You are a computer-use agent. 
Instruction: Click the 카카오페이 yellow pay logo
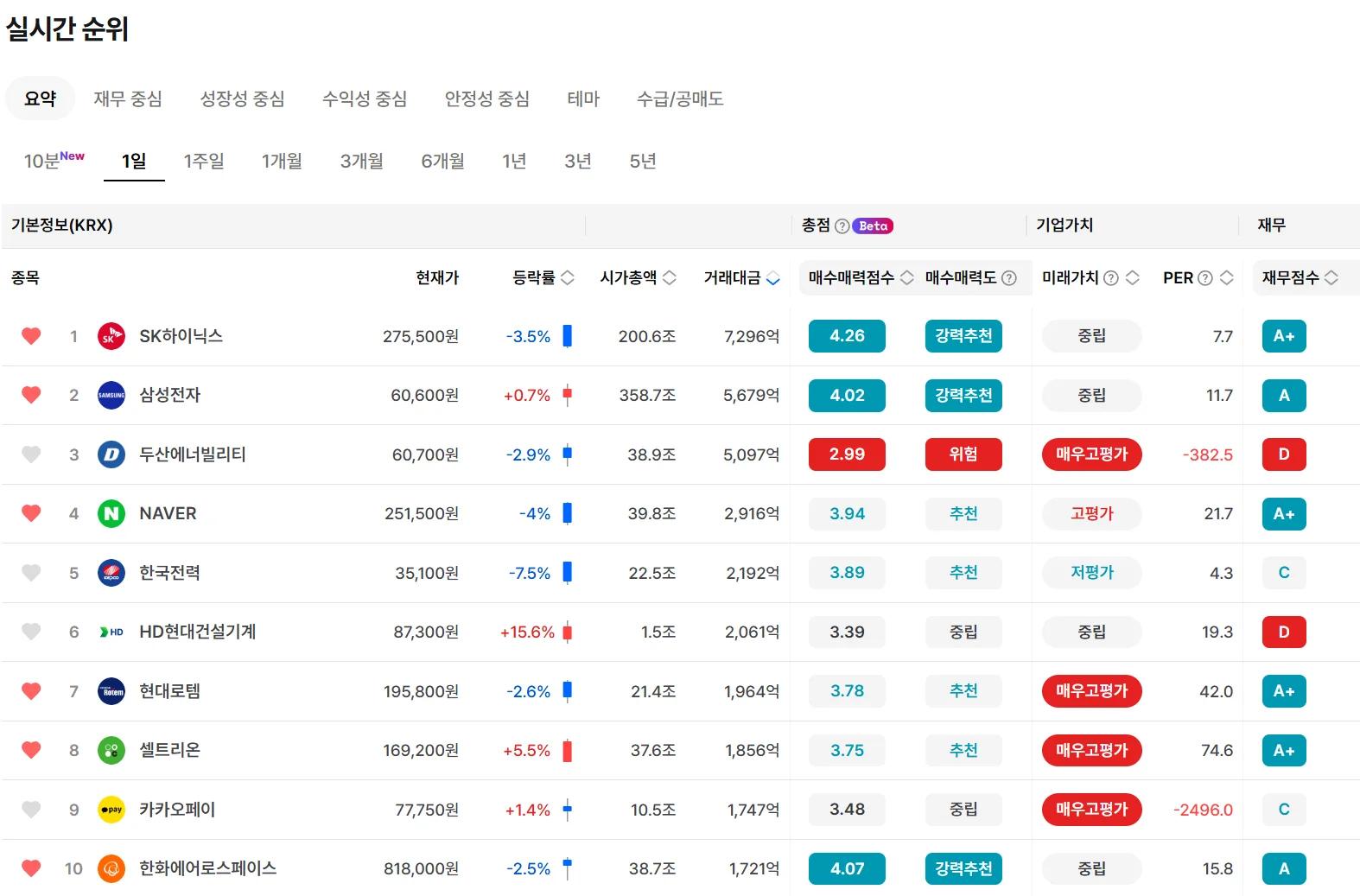pyautogui.click(x=111, y=810)
